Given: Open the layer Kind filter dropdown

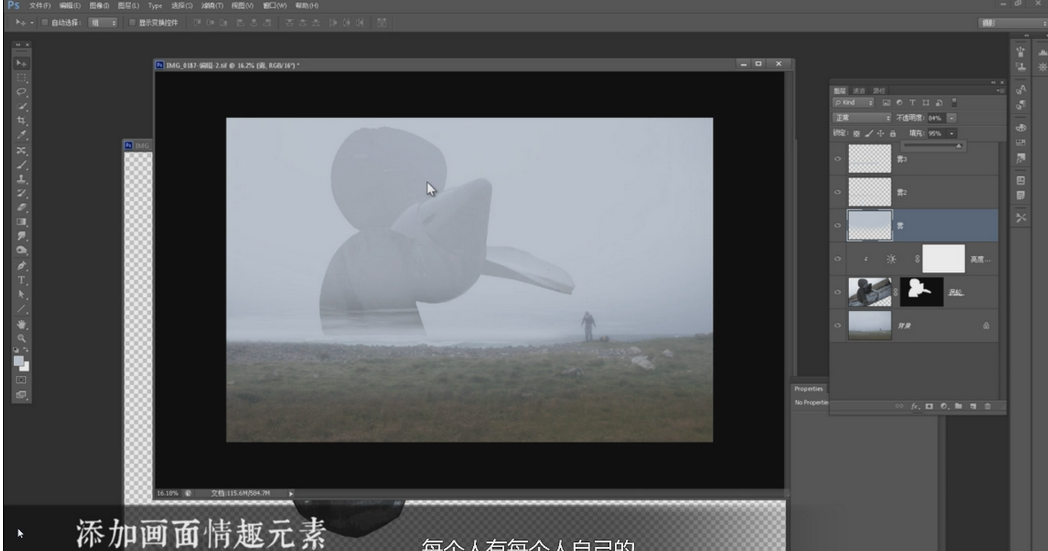Looking at the screenshot, I should click(854, 102).
